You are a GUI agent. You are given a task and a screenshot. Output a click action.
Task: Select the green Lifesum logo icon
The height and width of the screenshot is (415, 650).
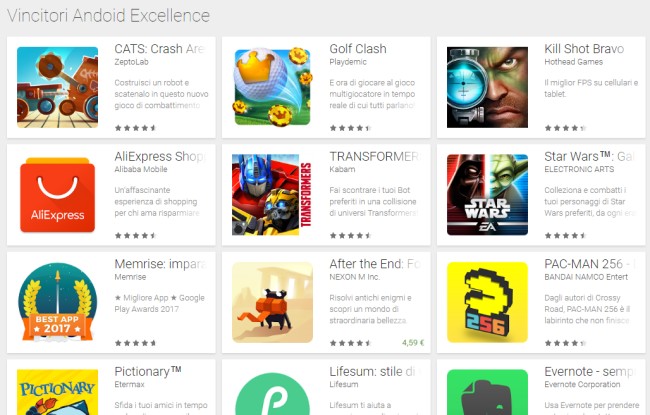272,392
